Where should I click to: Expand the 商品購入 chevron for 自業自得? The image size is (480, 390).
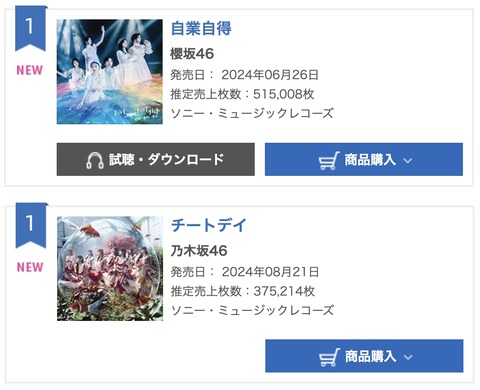[407, 161]
